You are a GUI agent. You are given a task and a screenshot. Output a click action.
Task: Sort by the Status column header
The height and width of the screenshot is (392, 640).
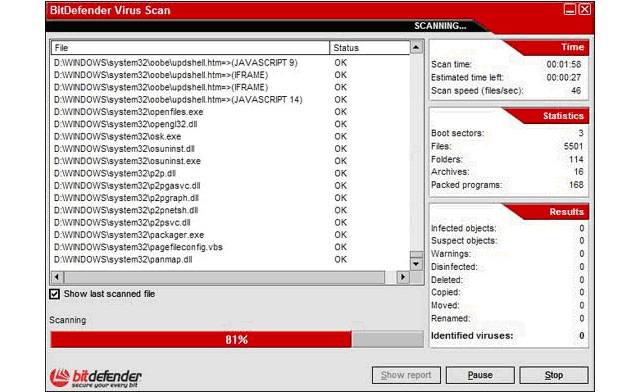pos(369,48)
